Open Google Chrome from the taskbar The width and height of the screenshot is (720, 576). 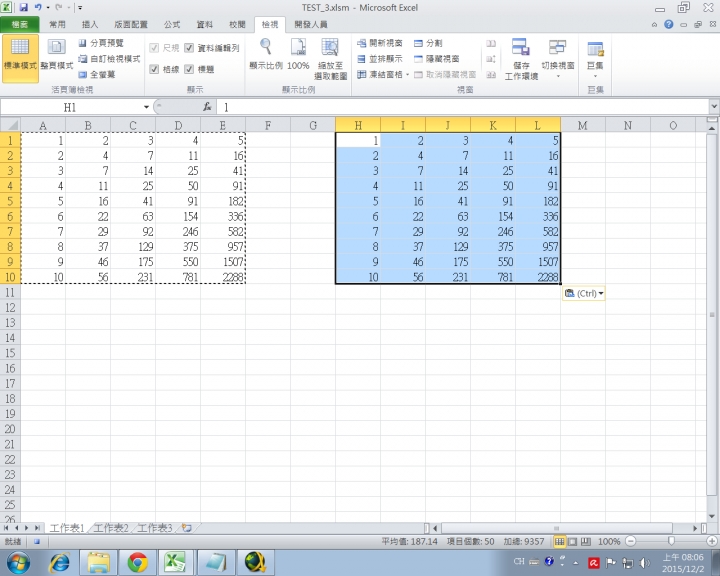(137, 562)
